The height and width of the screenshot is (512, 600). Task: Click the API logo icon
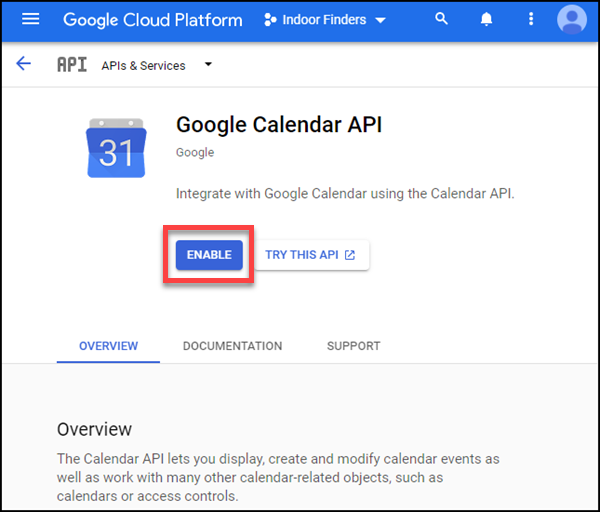(72, 64)
